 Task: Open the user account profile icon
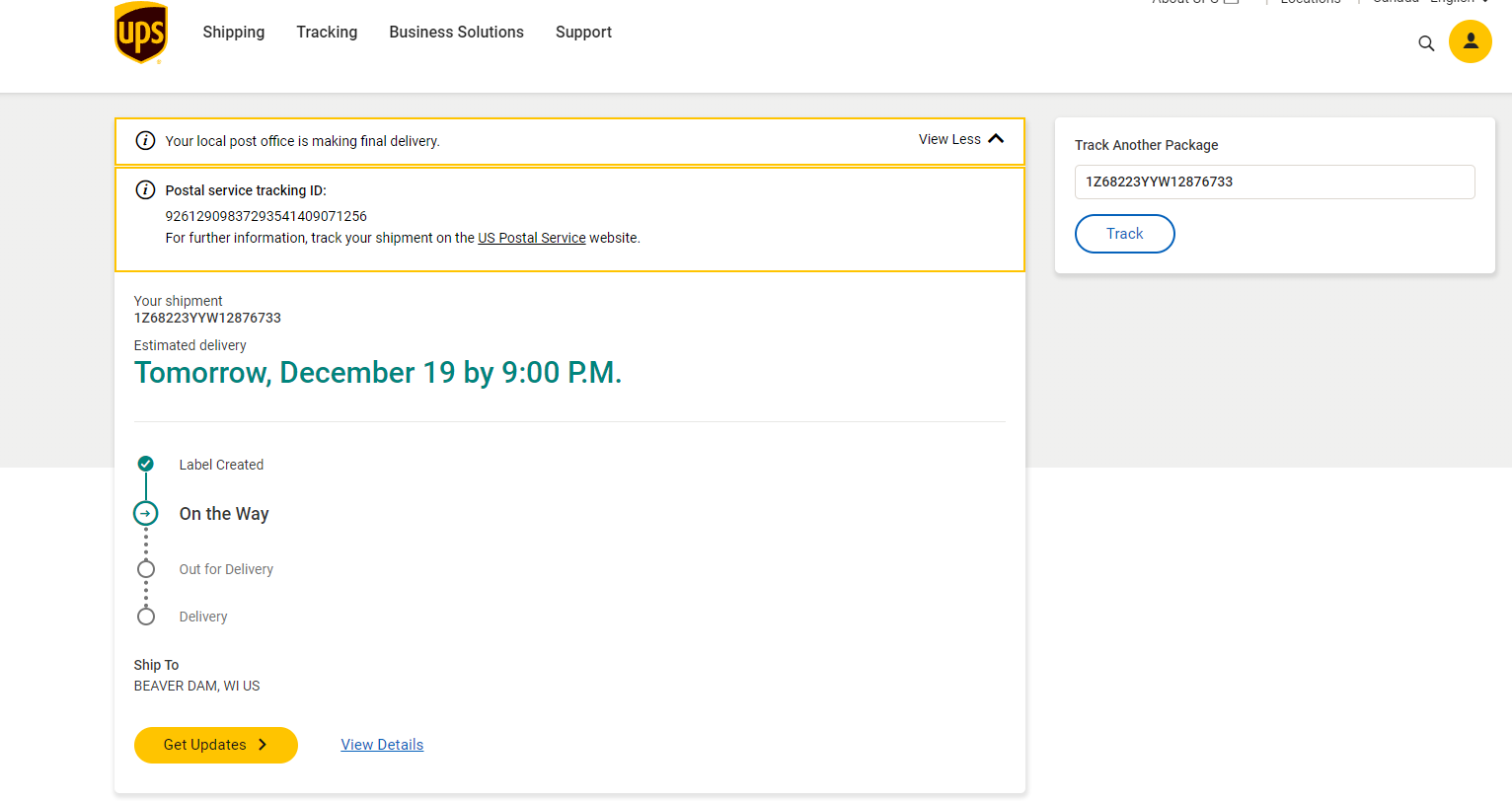(x=1470, y=41)
